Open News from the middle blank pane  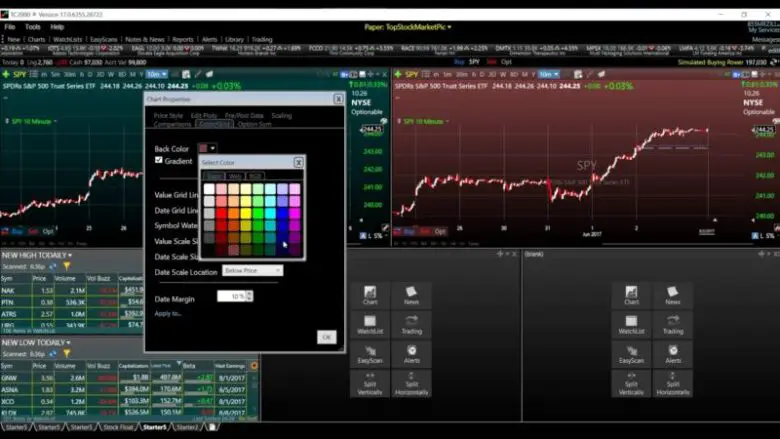click(x=411, y=295)
